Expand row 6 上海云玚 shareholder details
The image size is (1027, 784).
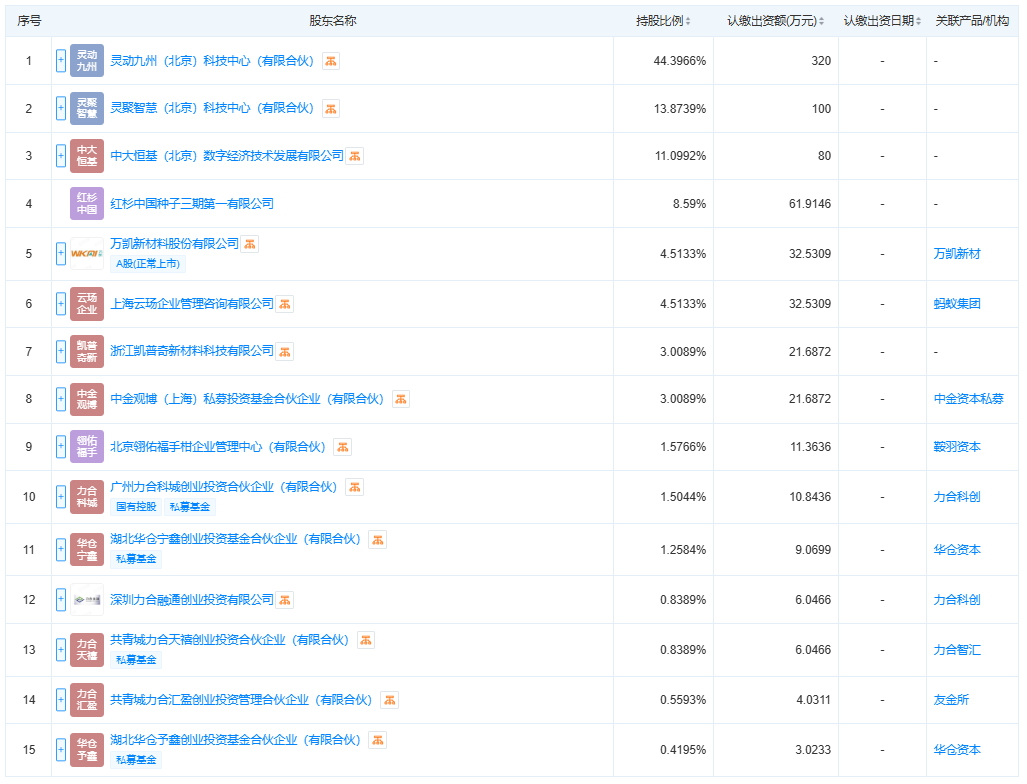pyautogui.click(x=61, y=304)
